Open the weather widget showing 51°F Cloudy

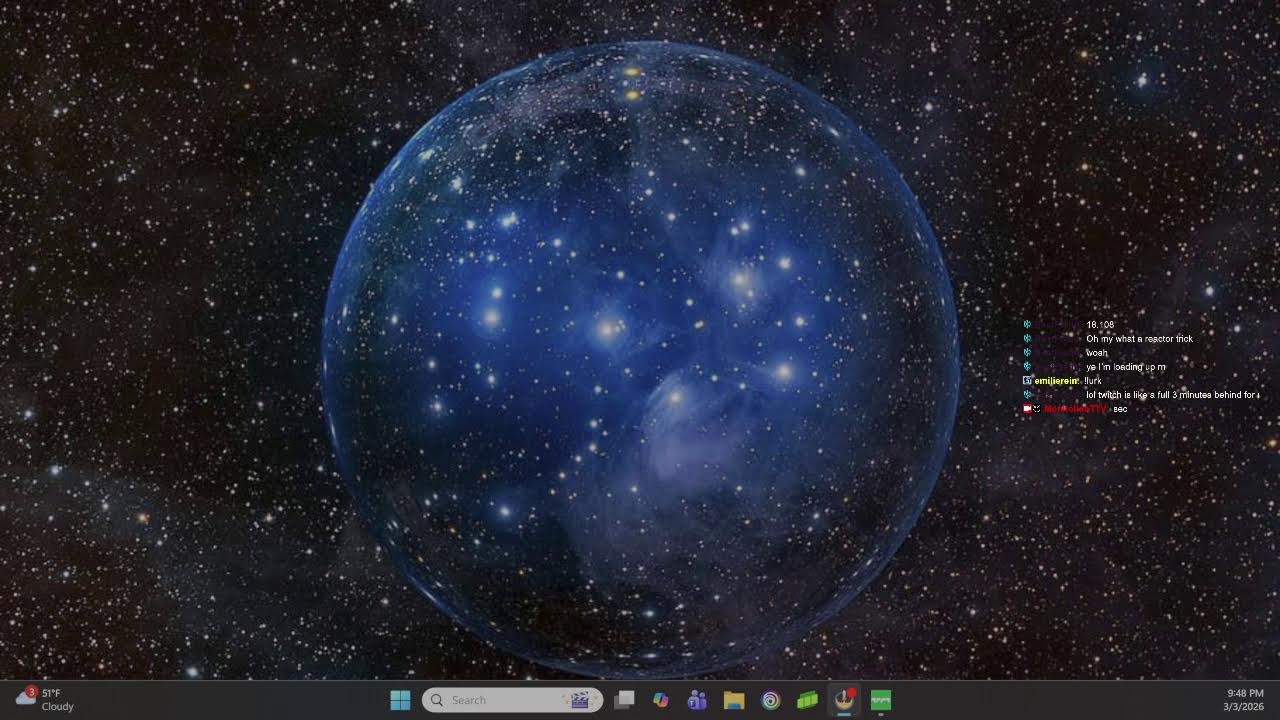[45, 699]
